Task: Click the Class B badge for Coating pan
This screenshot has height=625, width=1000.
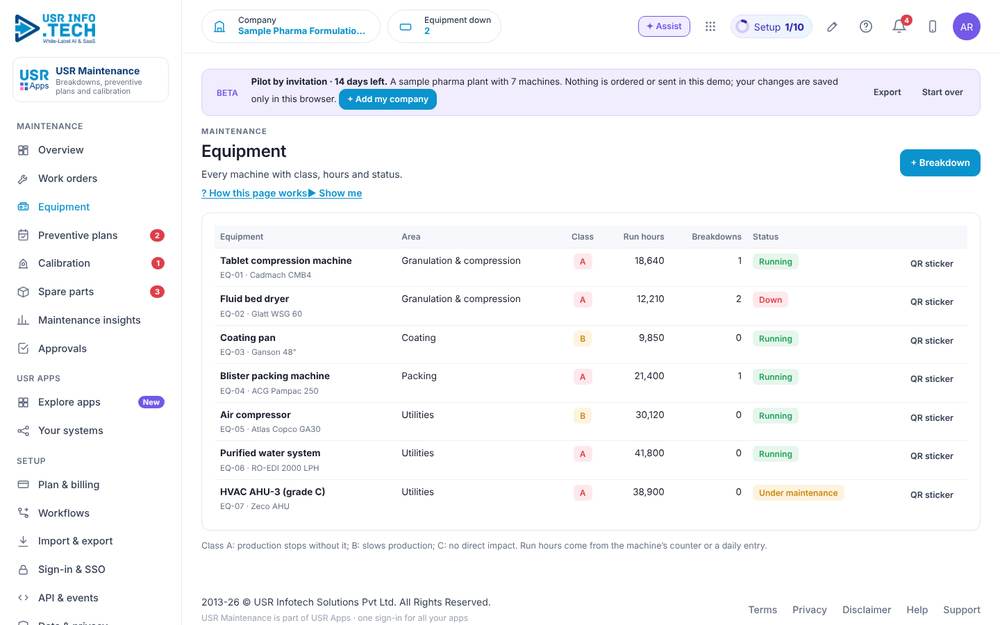Action: [x=582, y=339]
